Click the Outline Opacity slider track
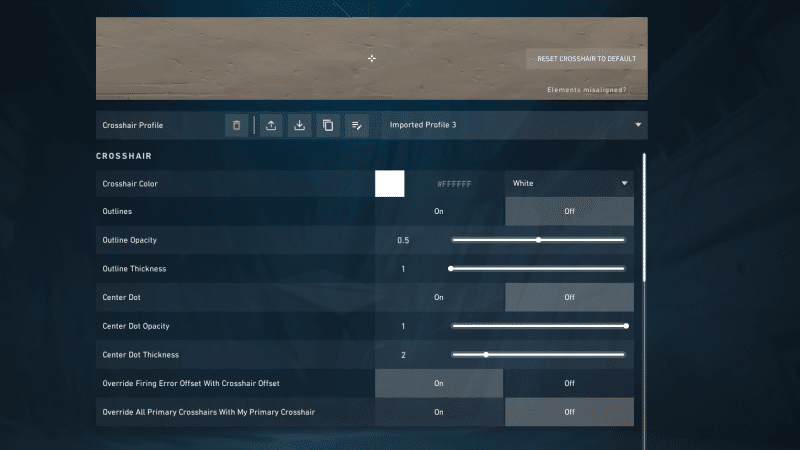The height and width of the screenshot is (450, 800). [x=580, y=240]
